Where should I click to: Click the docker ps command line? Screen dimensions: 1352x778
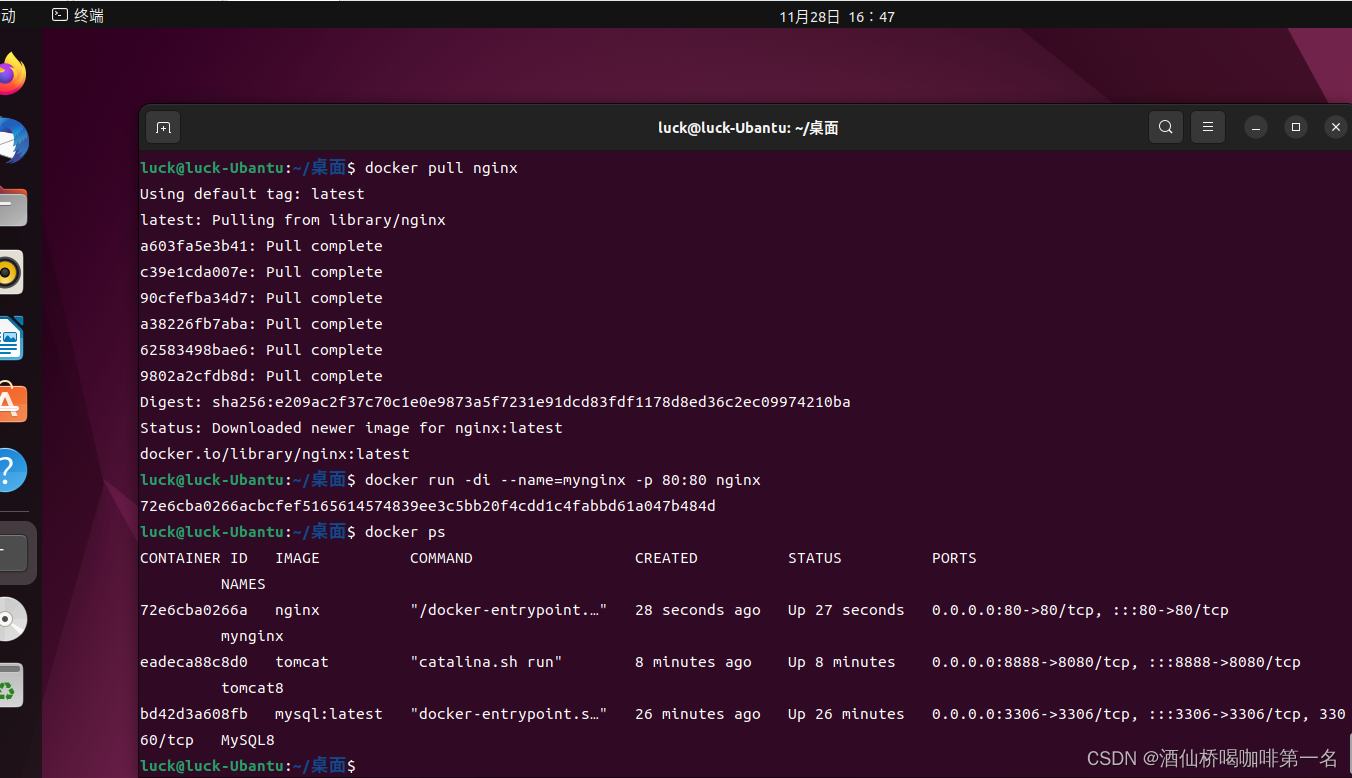[x=405, y=532]
